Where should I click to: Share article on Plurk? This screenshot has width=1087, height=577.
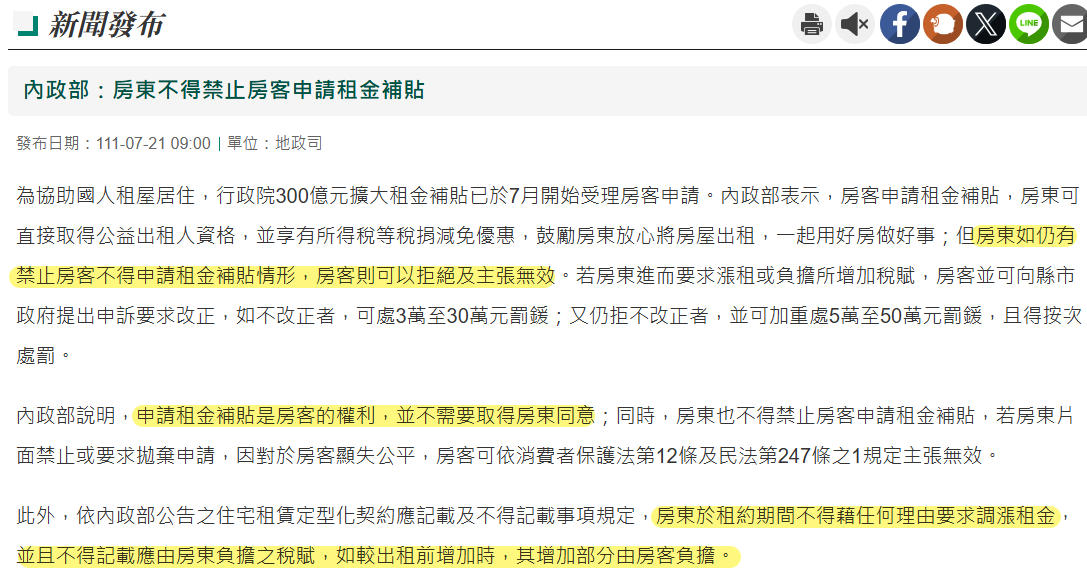coord(943,24)
